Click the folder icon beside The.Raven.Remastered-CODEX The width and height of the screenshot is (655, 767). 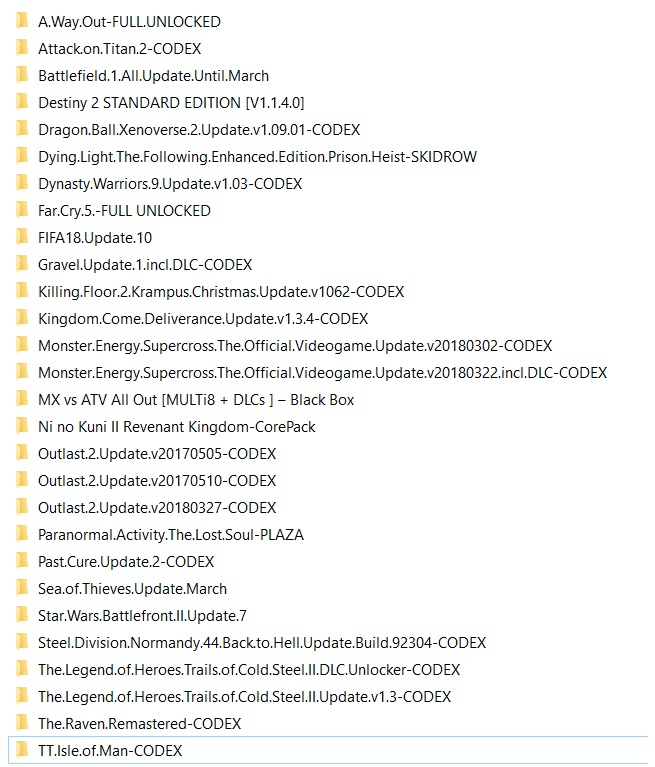tap(22, 723)
